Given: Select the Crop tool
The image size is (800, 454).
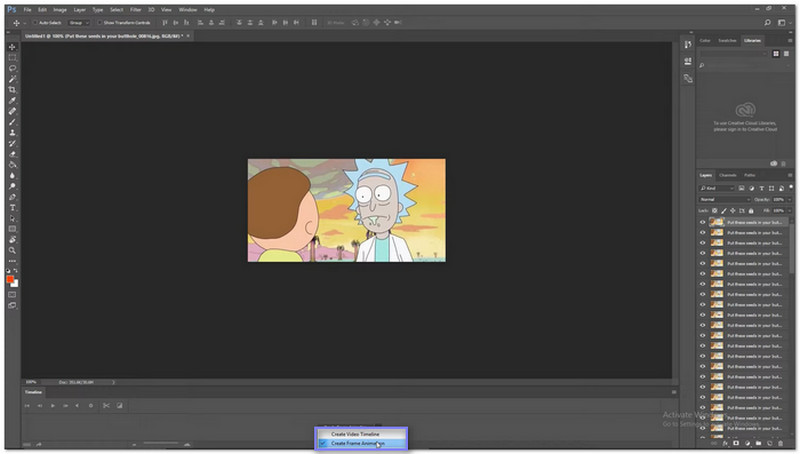Looking at the screenshot, I should click(x=12, y=90).
